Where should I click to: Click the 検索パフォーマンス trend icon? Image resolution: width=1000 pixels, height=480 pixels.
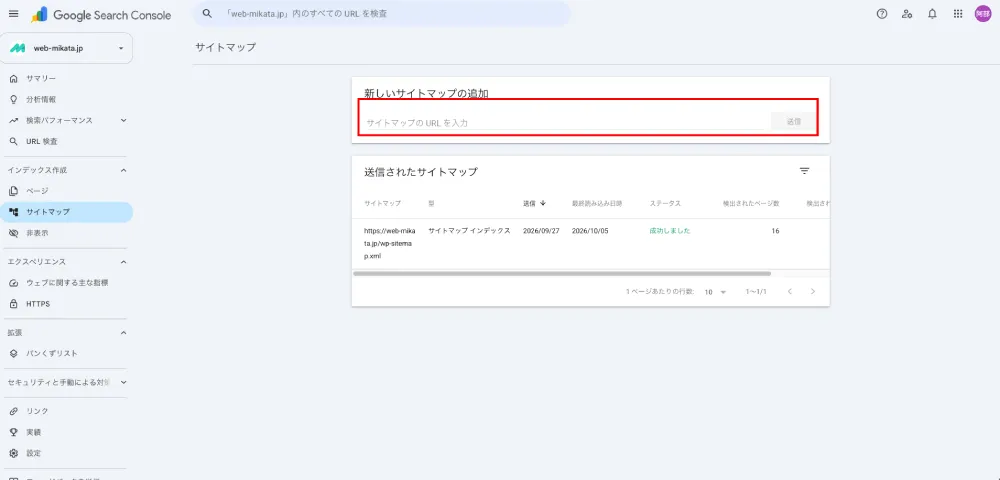pyautogui.click(x=13, y=120)
